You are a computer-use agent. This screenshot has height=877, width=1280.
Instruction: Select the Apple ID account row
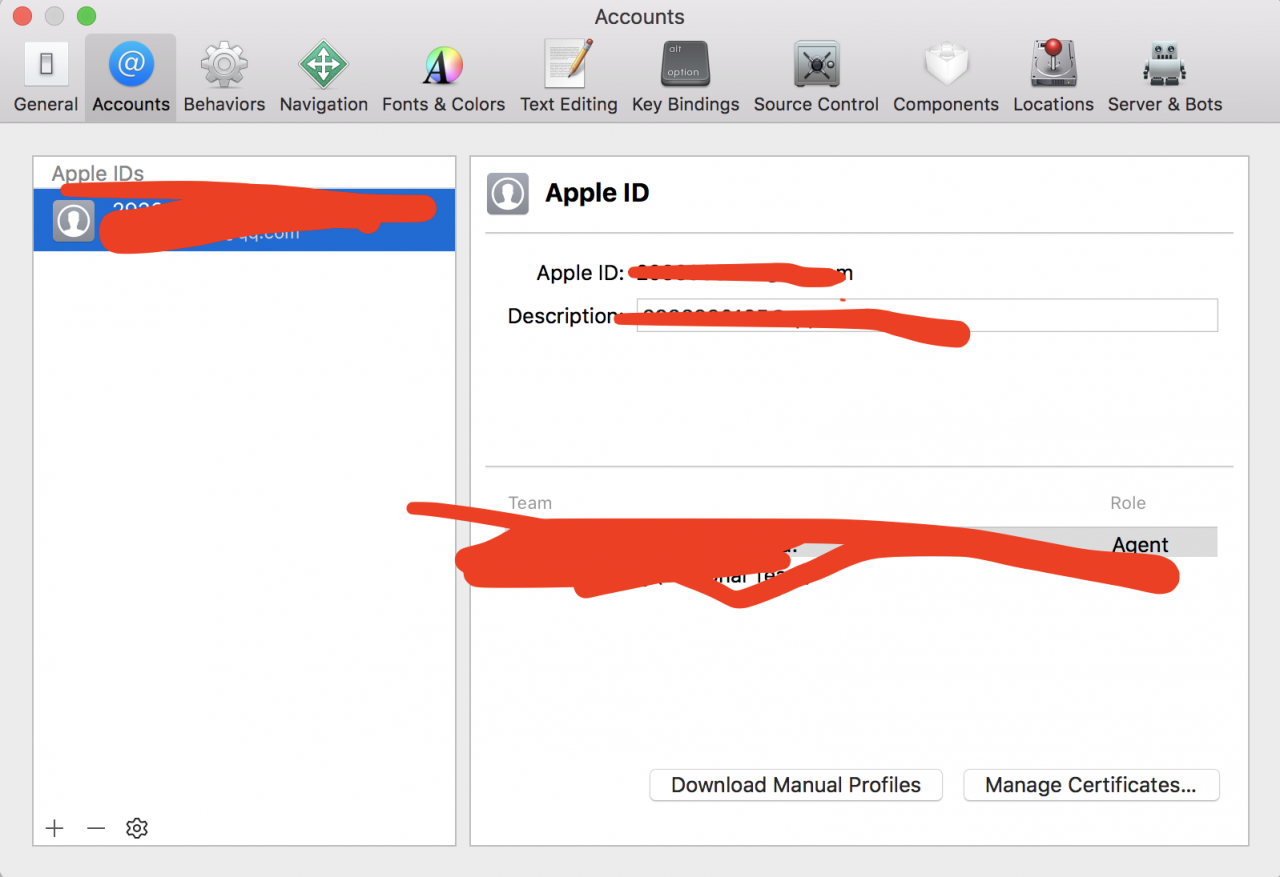pos(244,220)
